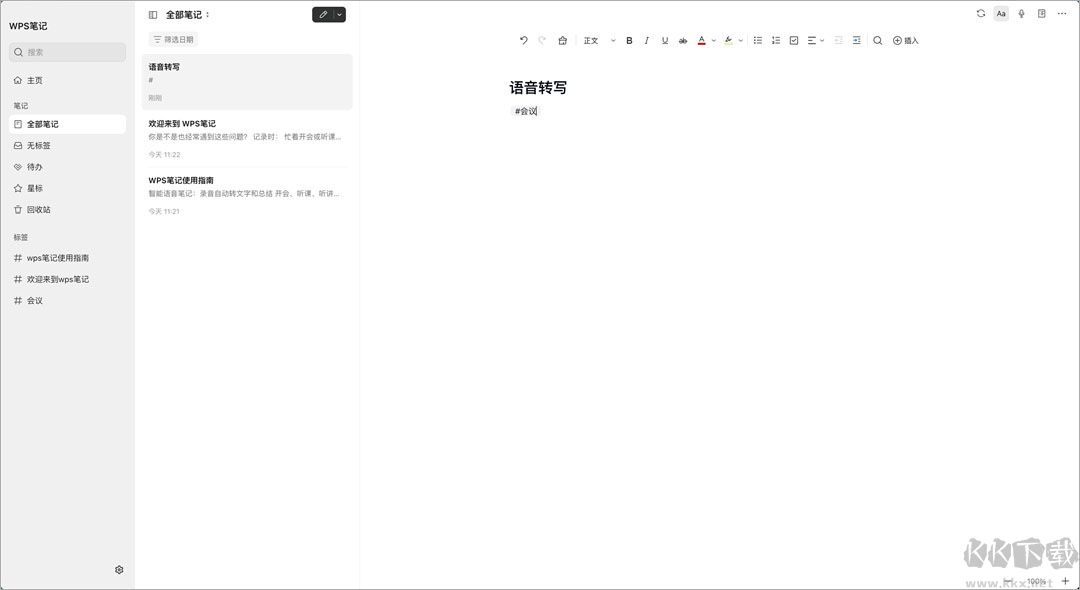This screenshot has height=590, width=1080.
Task: Open the in-note search icon
Action: 877,40
